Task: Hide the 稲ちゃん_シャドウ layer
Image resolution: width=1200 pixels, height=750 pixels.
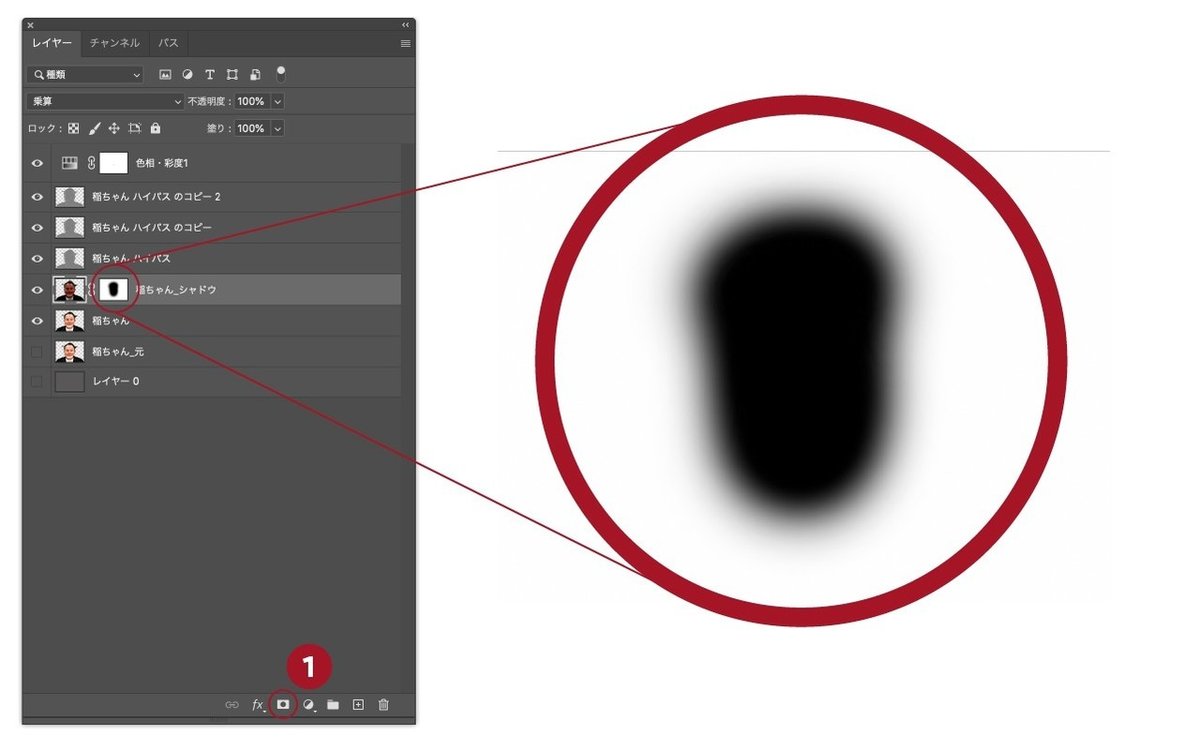Action: click(x=37, y=290)
